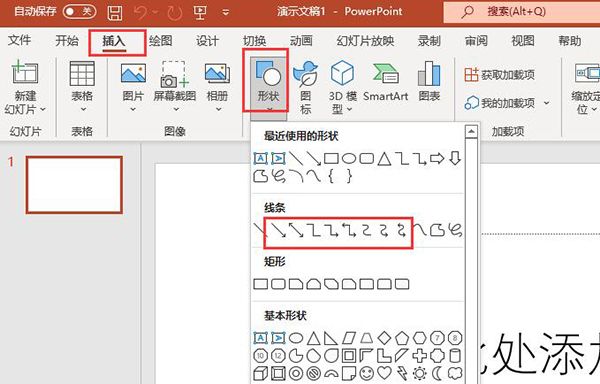Open the 屏幕截图 screenshot button
This screenshot has width=600, height=384.
click(x=175, y=87)
